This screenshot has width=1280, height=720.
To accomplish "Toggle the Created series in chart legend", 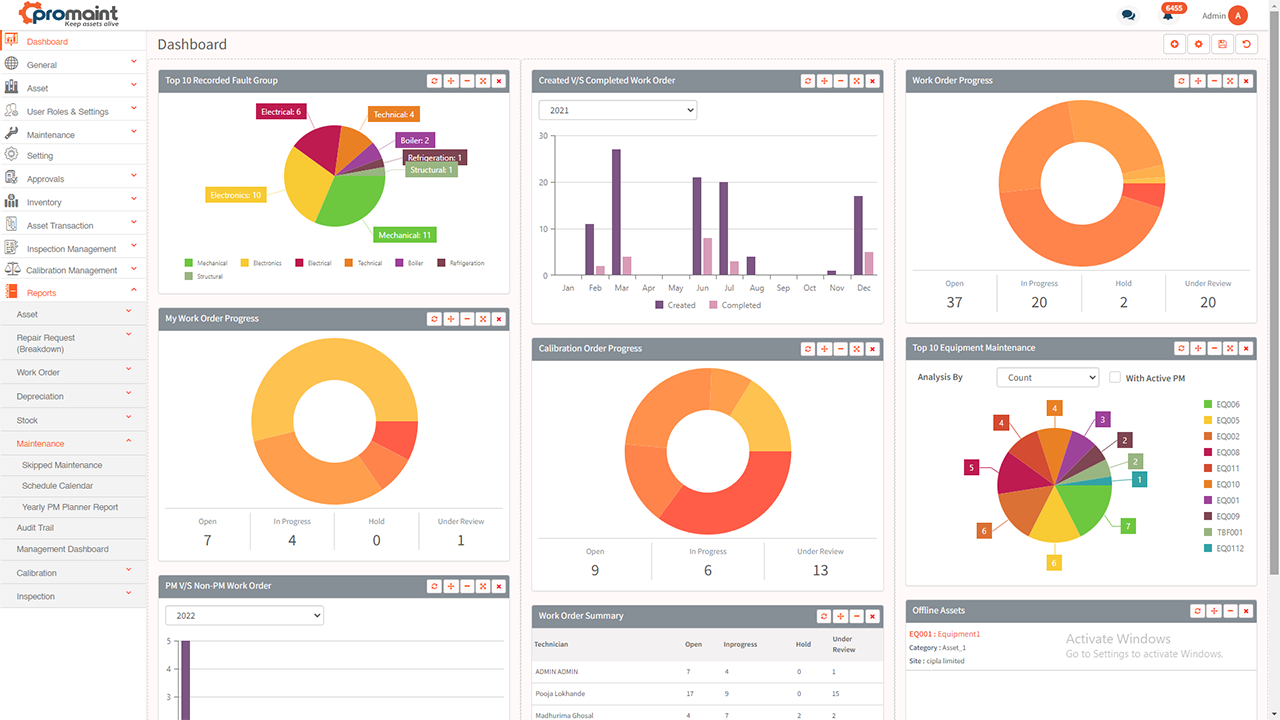I will 675,305.
